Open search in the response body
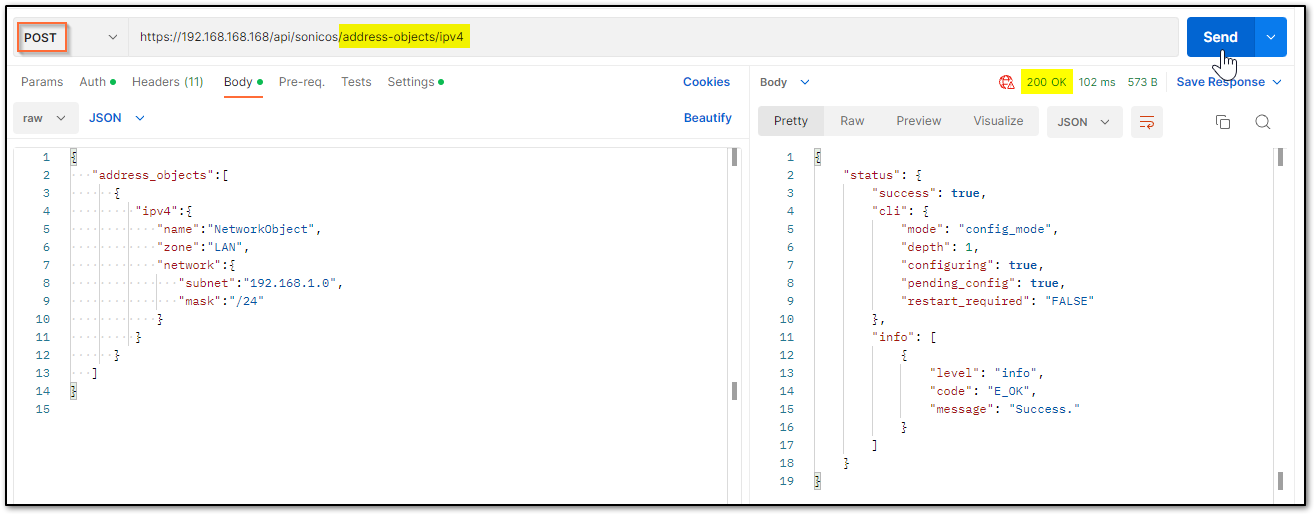 click(1263, 122)
